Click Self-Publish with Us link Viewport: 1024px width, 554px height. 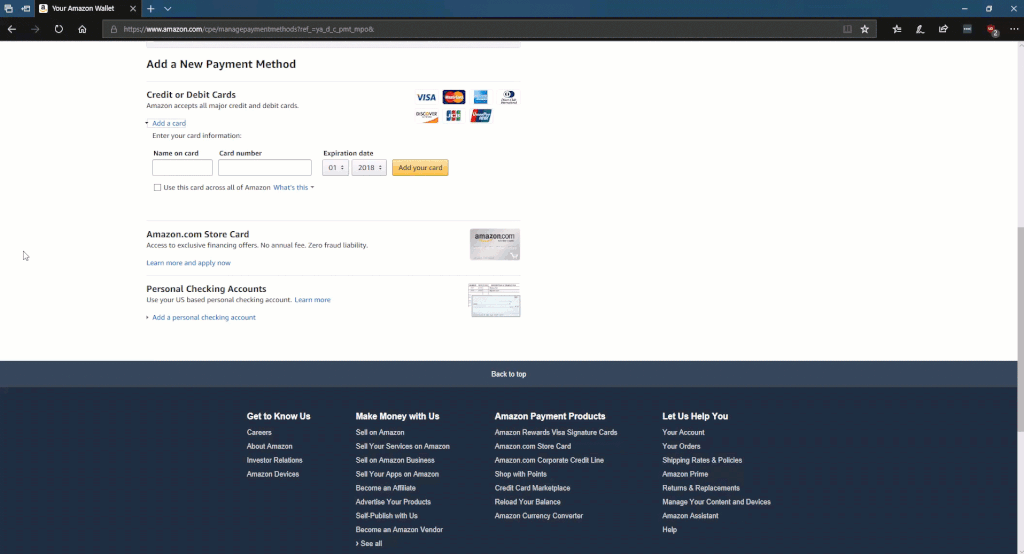387,515
